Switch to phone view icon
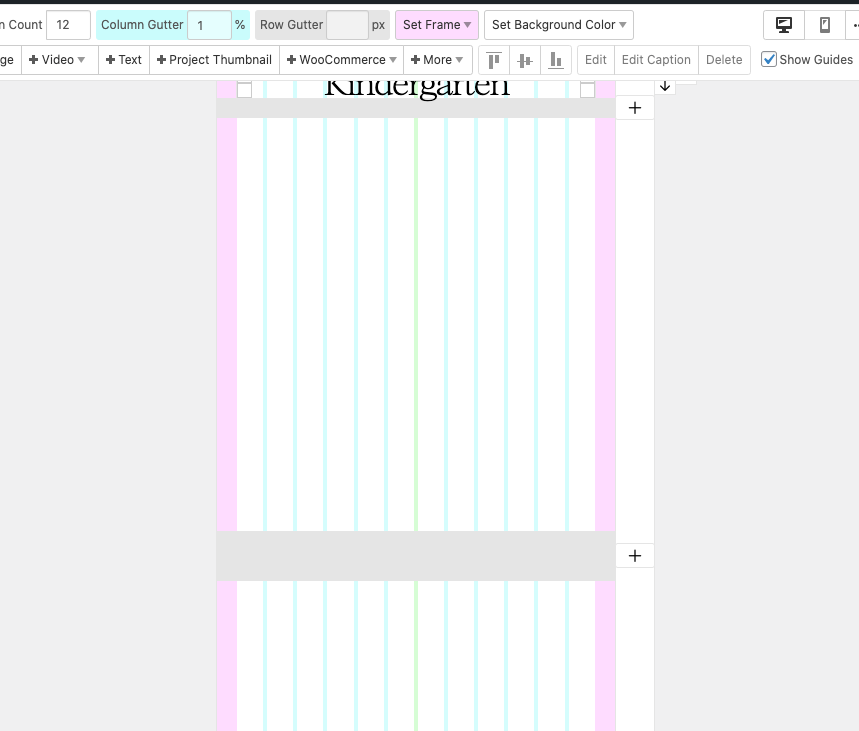The width and height of the screenshot is (859, 731). click(825, 25)
